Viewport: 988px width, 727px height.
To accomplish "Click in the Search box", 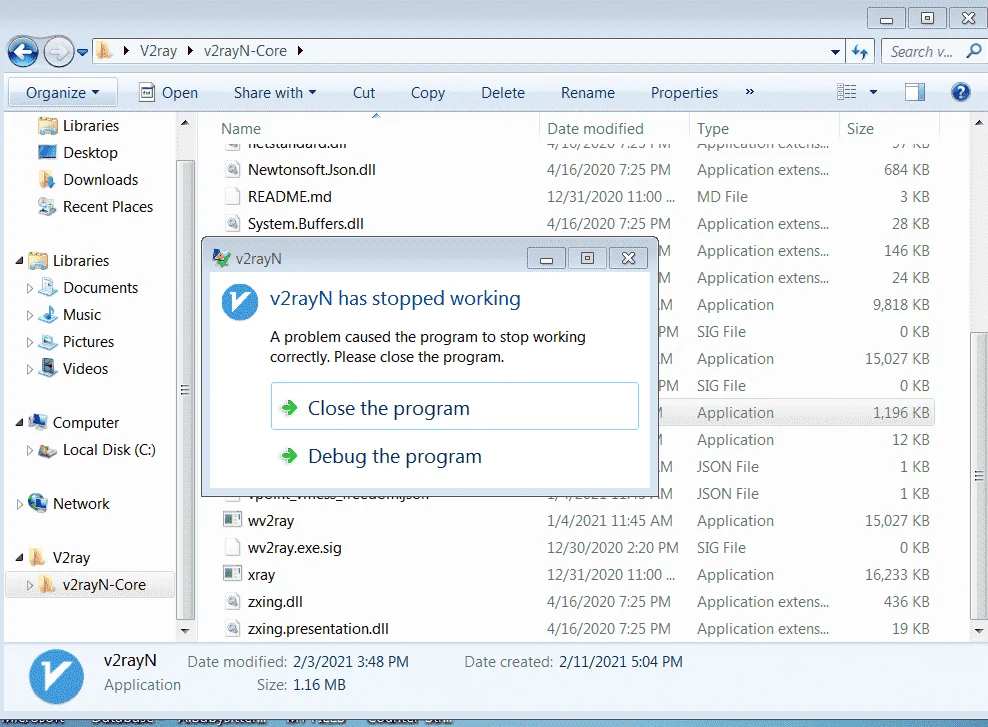I will pyautogui.click(x=921, y=52).
